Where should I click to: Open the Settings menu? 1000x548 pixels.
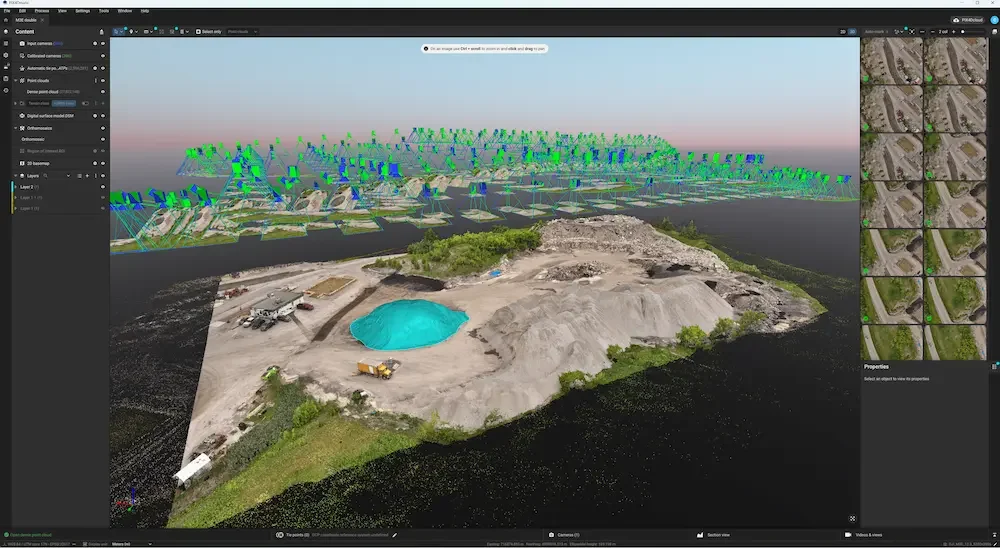coord(83,11)
